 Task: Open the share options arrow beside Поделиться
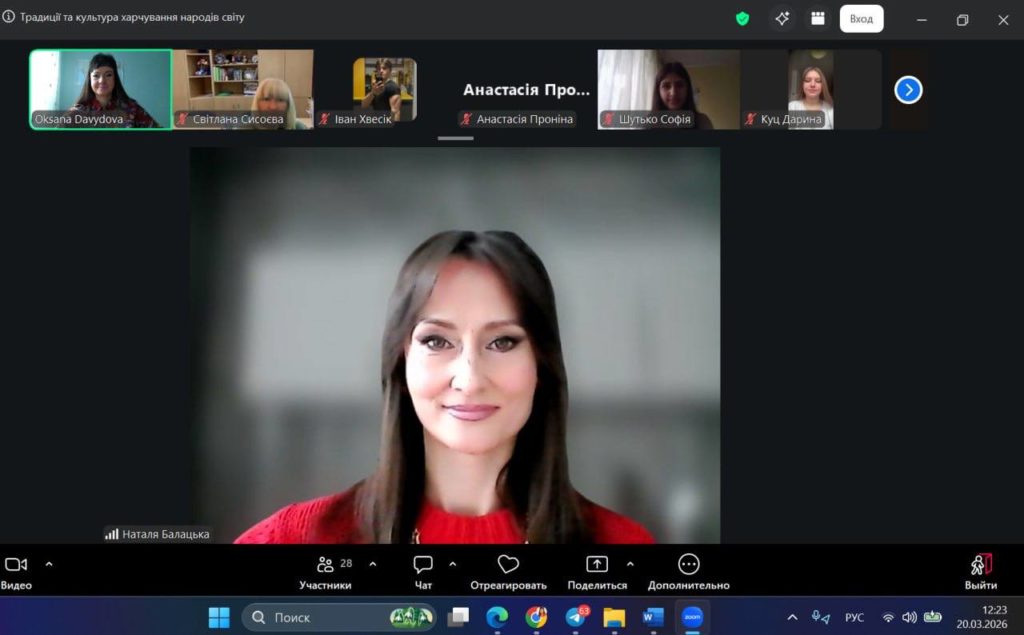[x=629, y=564]
